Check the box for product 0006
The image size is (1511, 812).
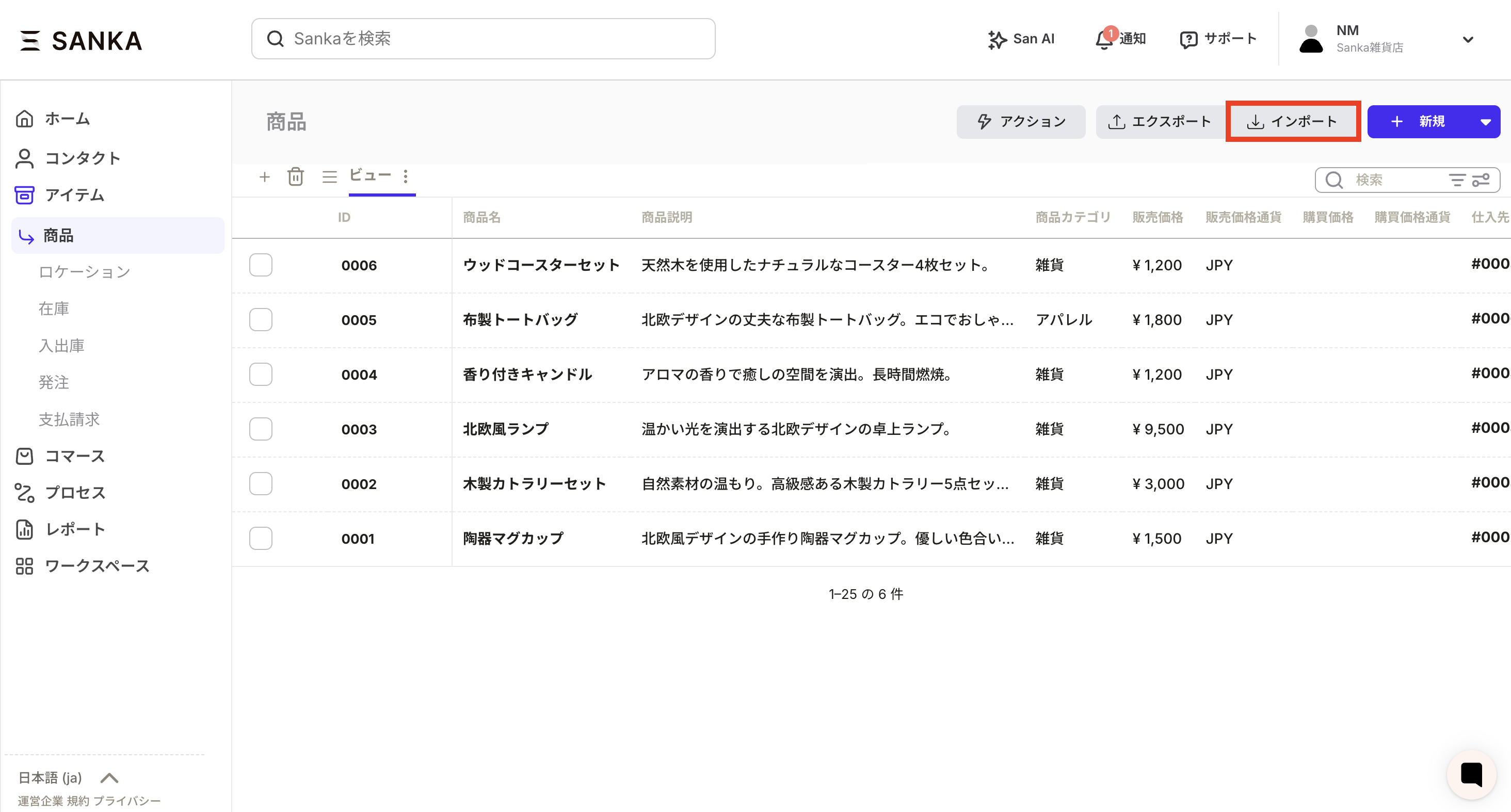[261, 265]
